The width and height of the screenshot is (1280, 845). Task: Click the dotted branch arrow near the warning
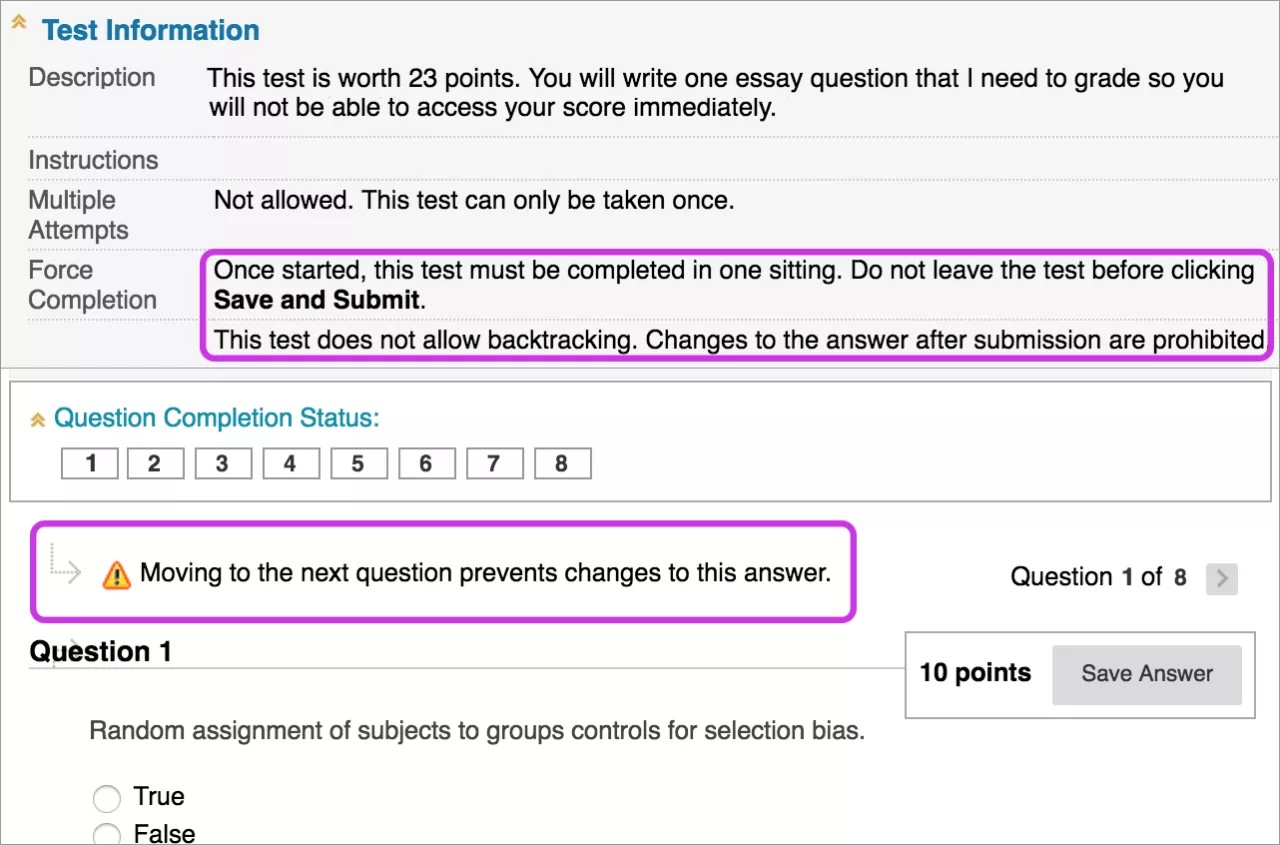pyautogui.click(x=63, y=572)
